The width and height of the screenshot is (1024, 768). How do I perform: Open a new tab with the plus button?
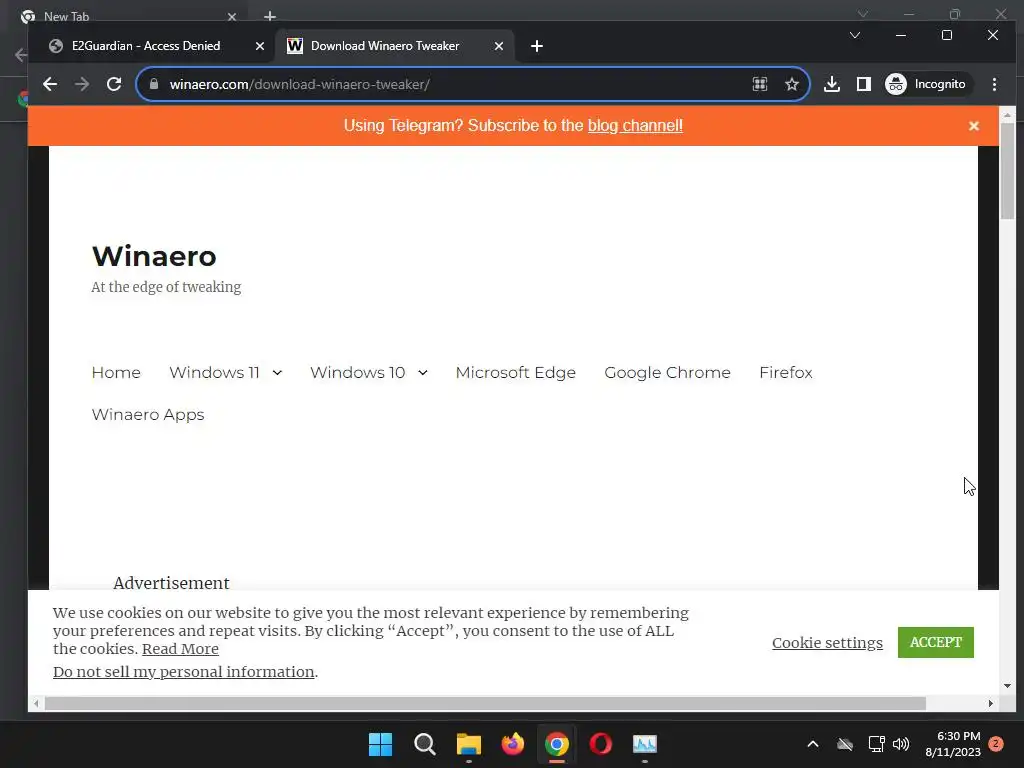click(537, 46)
